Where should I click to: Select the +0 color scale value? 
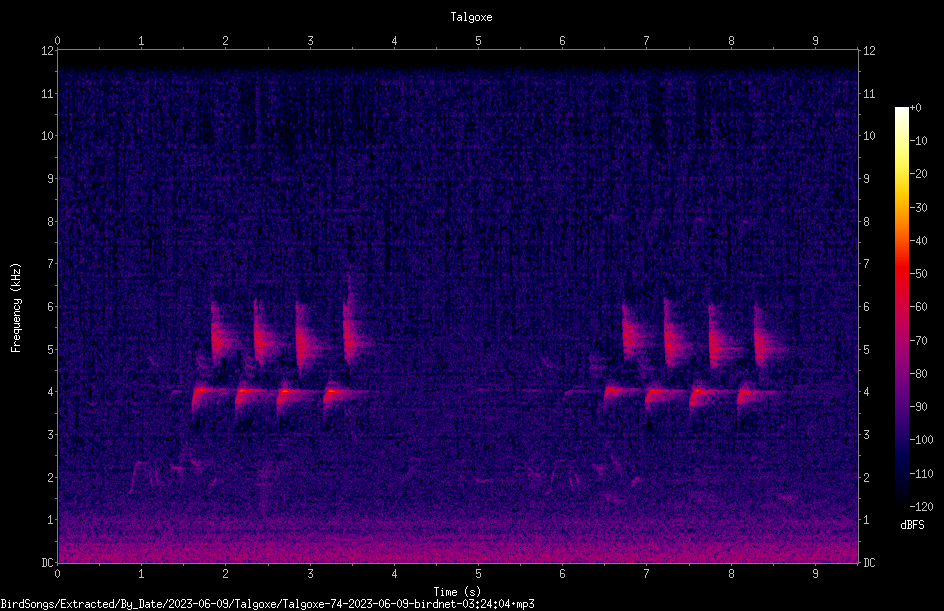click(x=915, y=108)
